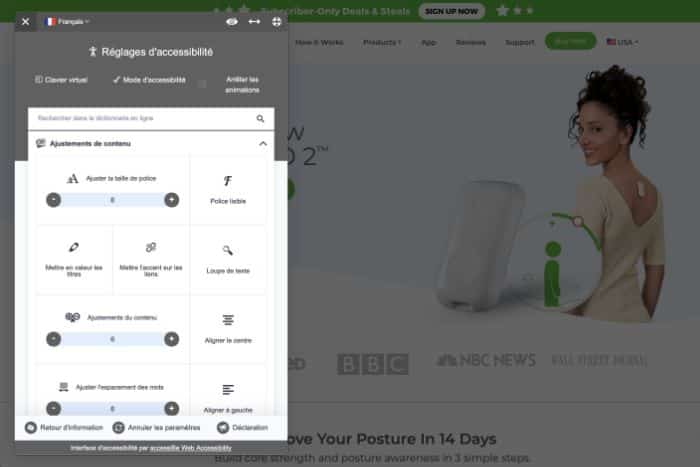This screenshot has width=700, height=467.
Task: Collapse the Ajustements de contenu section
Action: click(x=262, y=144)
